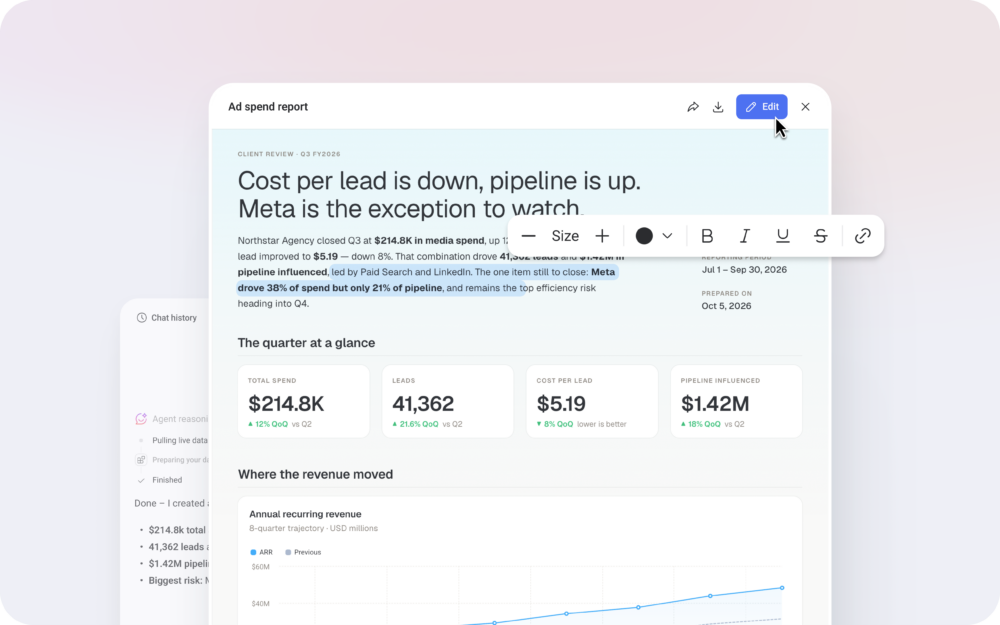Viewport: 1000px width, 625px height.
Task: Click The quarter at a glance heading
Action: click(x=306, y=343)
